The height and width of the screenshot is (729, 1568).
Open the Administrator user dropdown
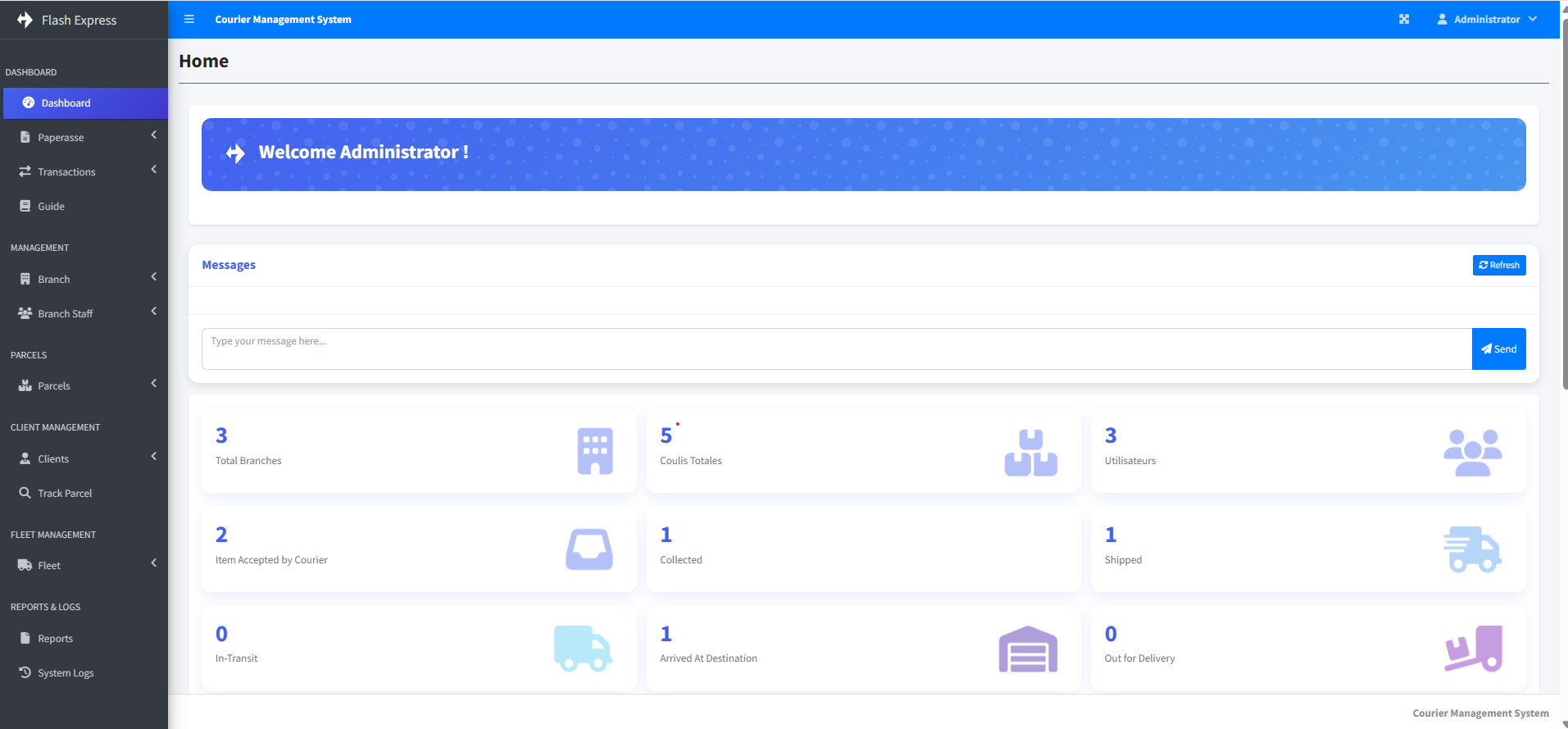coord(1487,19)
